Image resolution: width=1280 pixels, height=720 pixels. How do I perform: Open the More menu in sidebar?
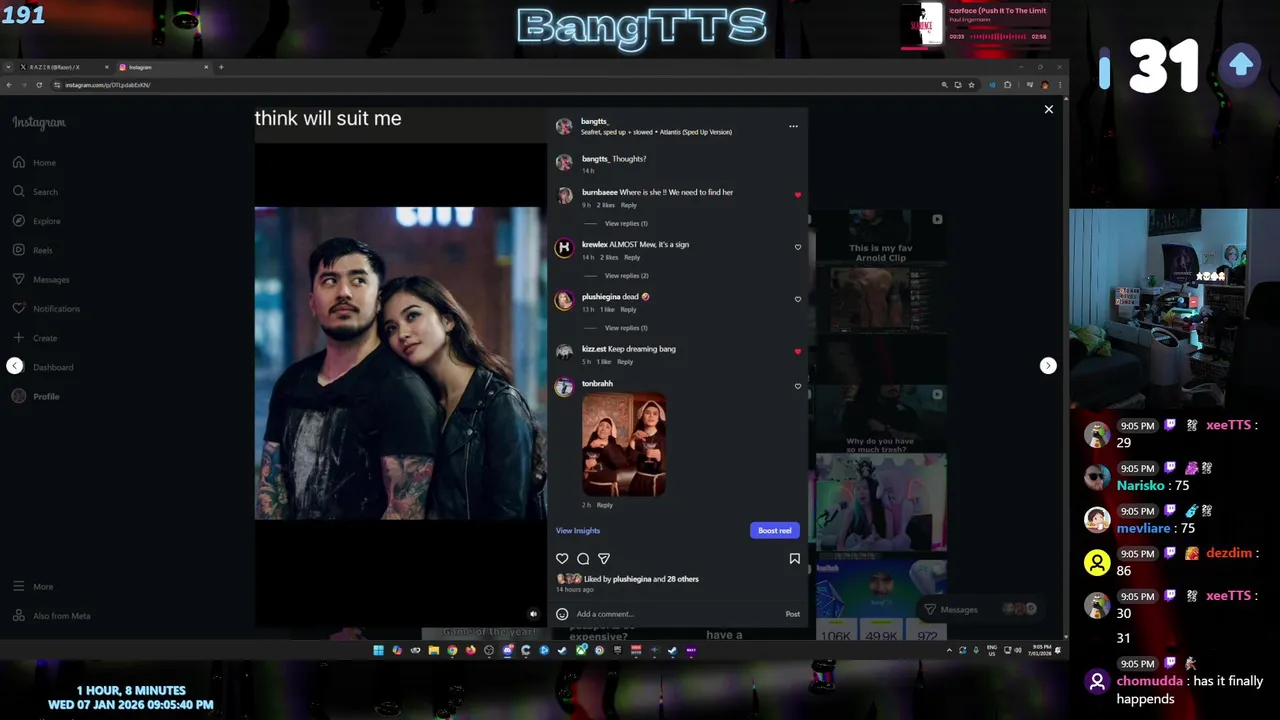pos(33,586)
